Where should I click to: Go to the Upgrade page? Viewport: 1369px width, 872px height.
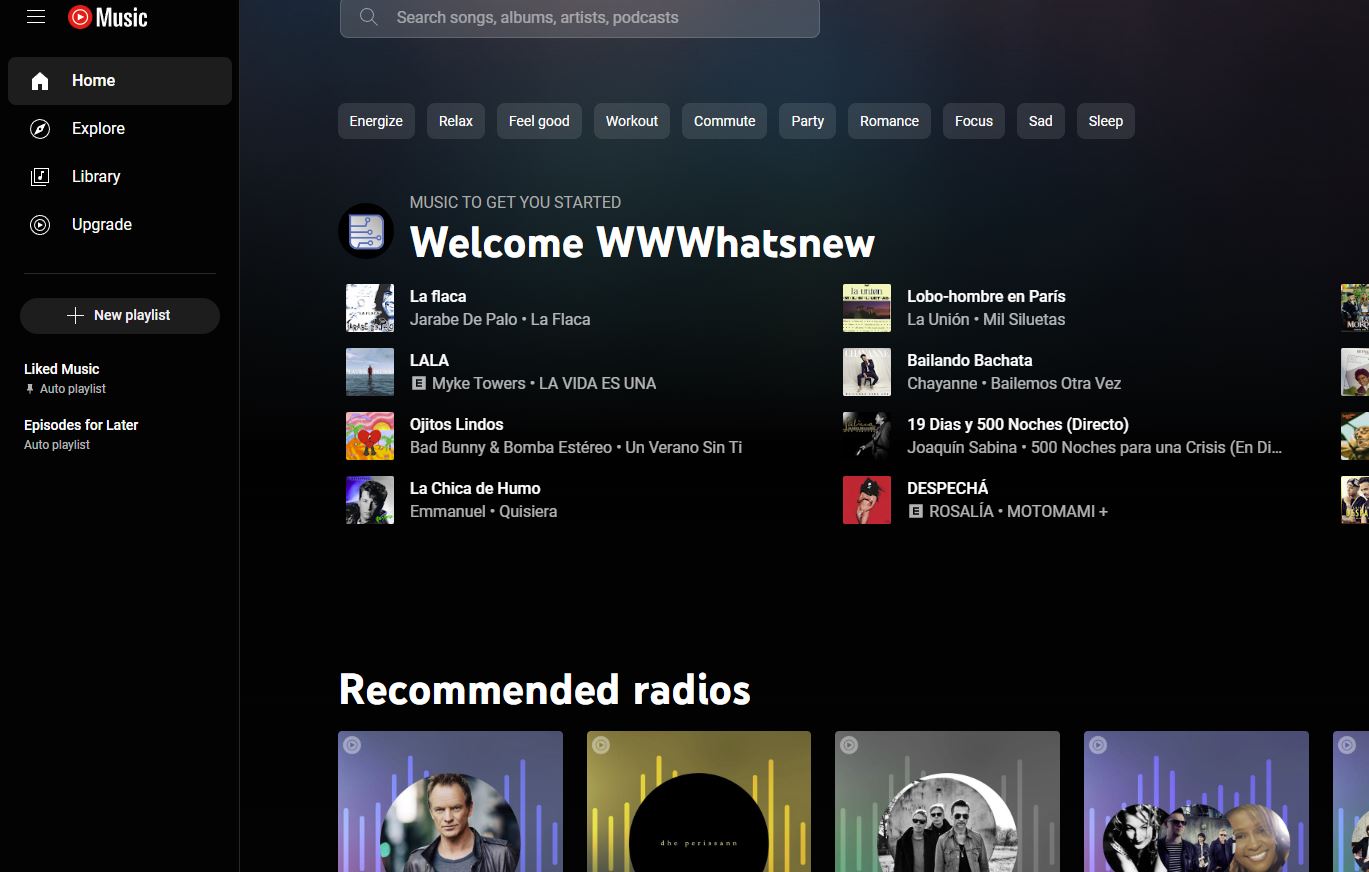(x=120, y=225)
